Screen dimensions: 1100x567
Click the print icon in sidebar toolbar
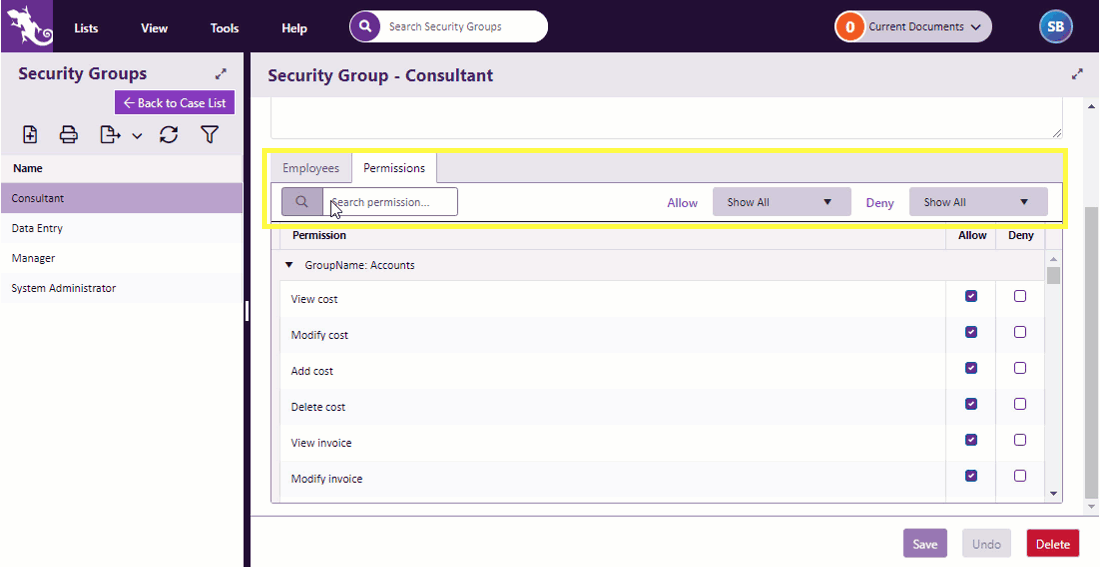coord(68,135)
